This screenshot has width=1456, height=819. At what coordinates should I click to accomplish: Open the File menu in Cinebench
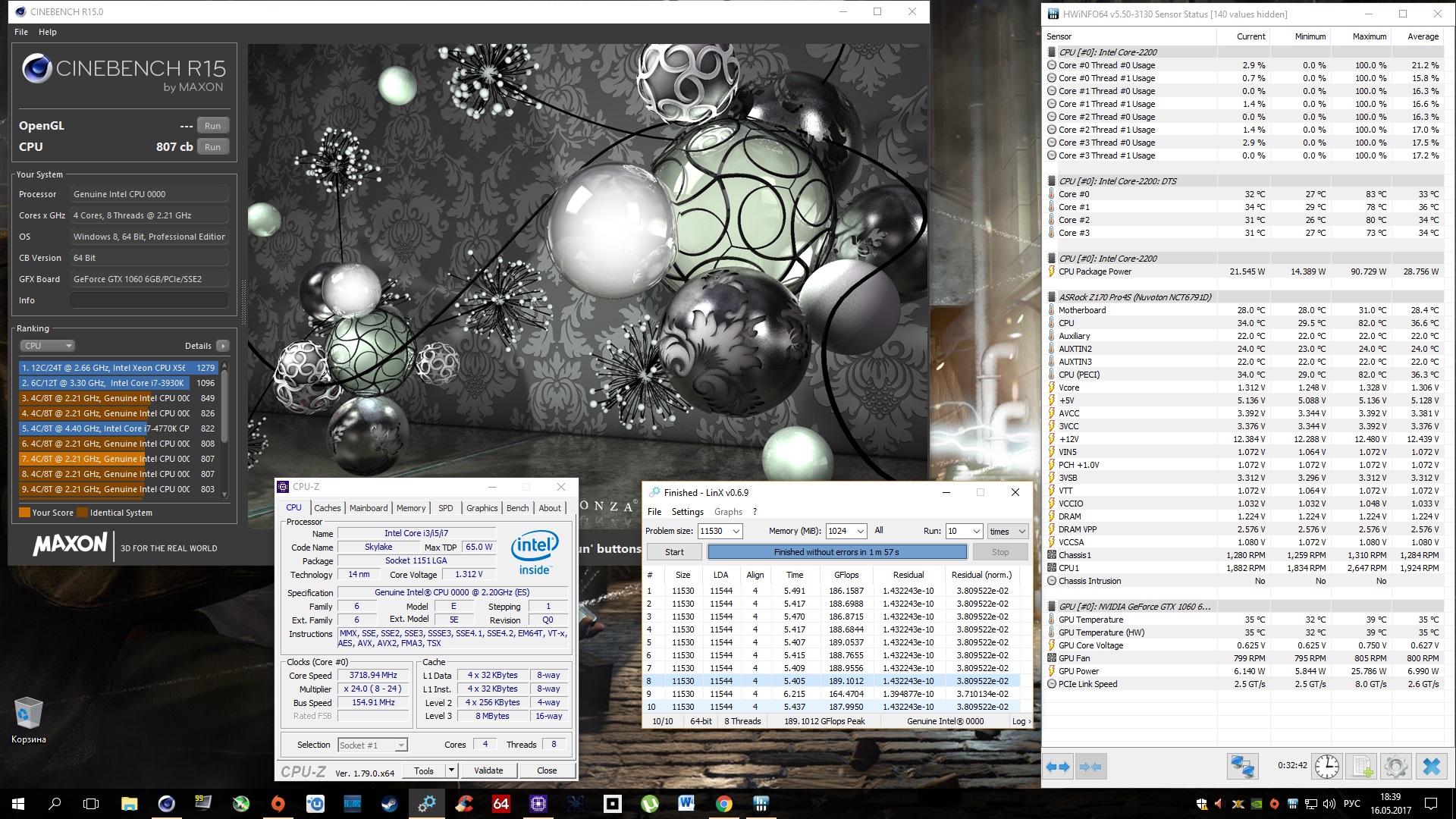[x=21, y=32]
